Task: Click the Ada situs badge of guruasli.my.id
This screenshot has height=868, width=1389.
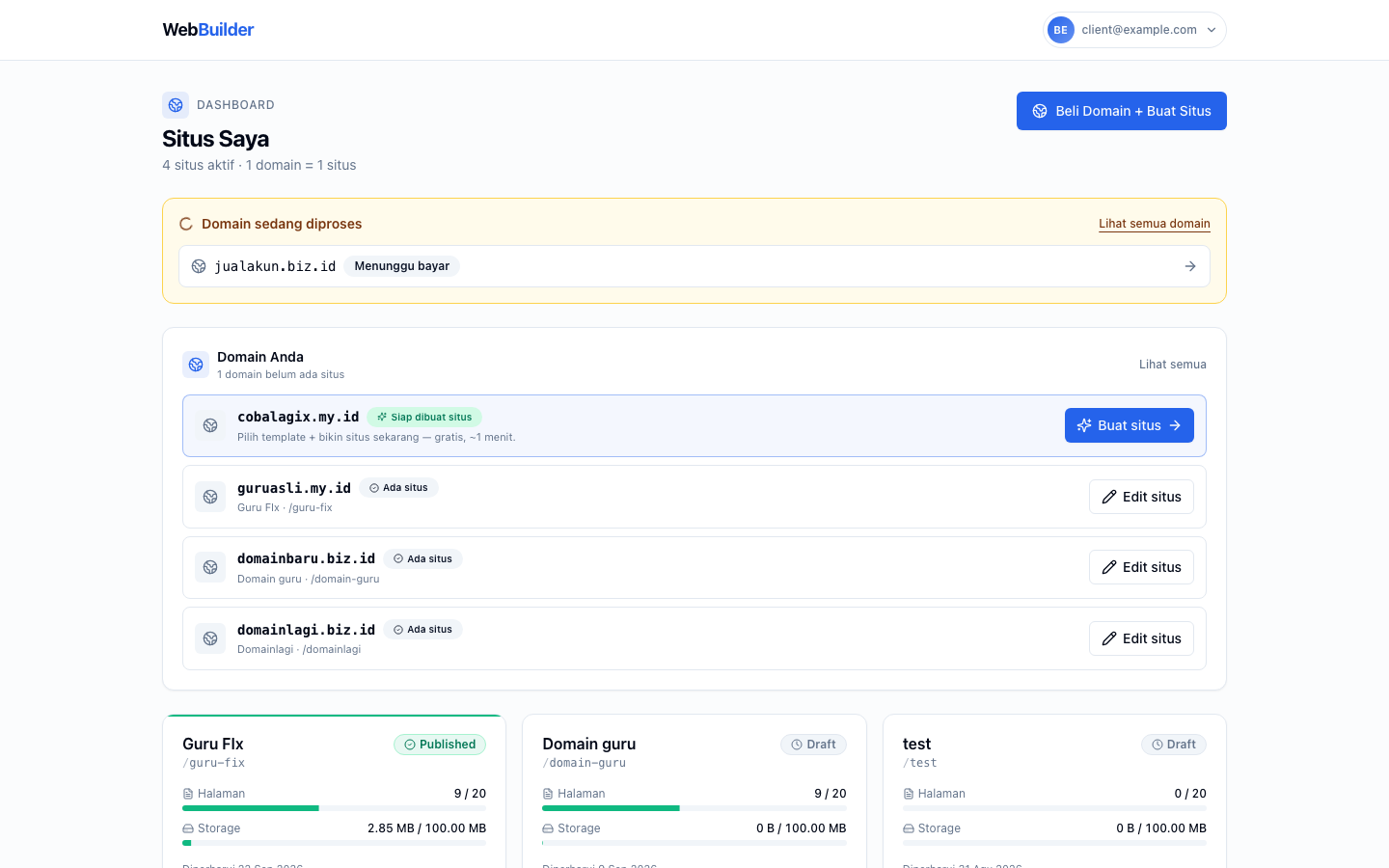Action: (398, 488)
